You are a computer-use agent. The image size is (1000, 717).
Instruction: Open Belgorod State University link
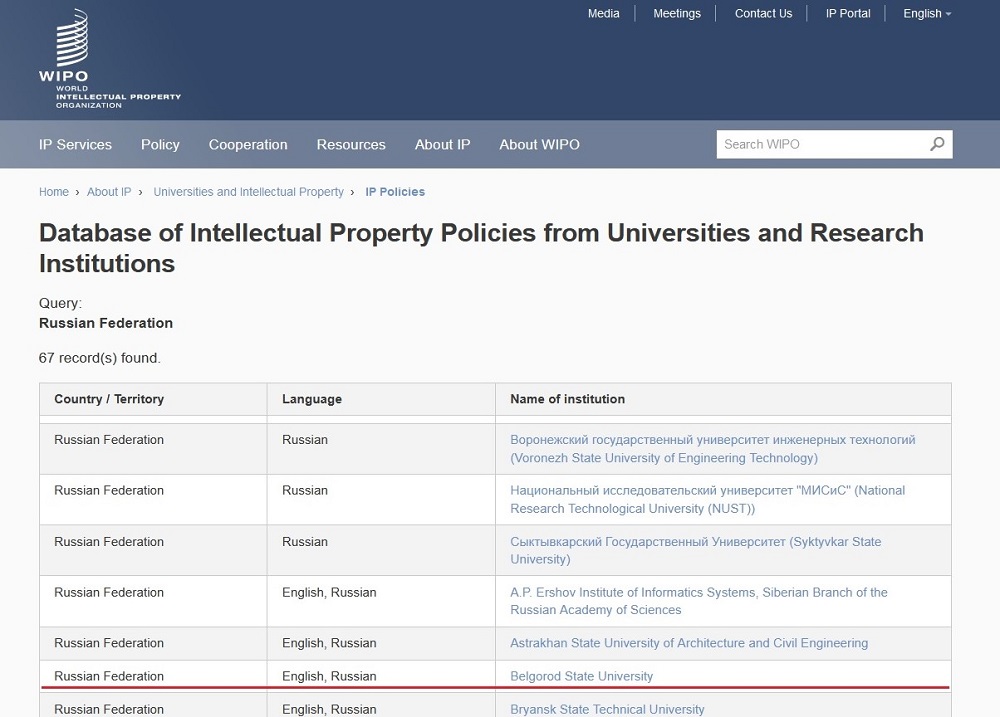pos(581,676)
